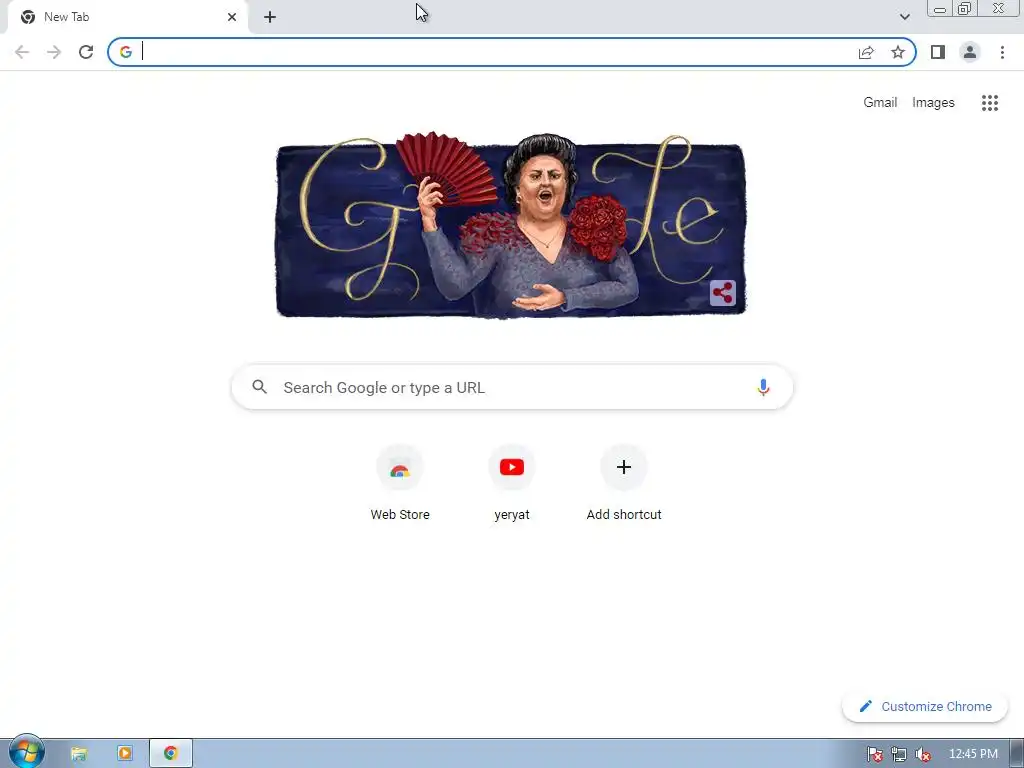Expand the tab search chevron
The image size is (1024, 768).
[x=904, y=17]
